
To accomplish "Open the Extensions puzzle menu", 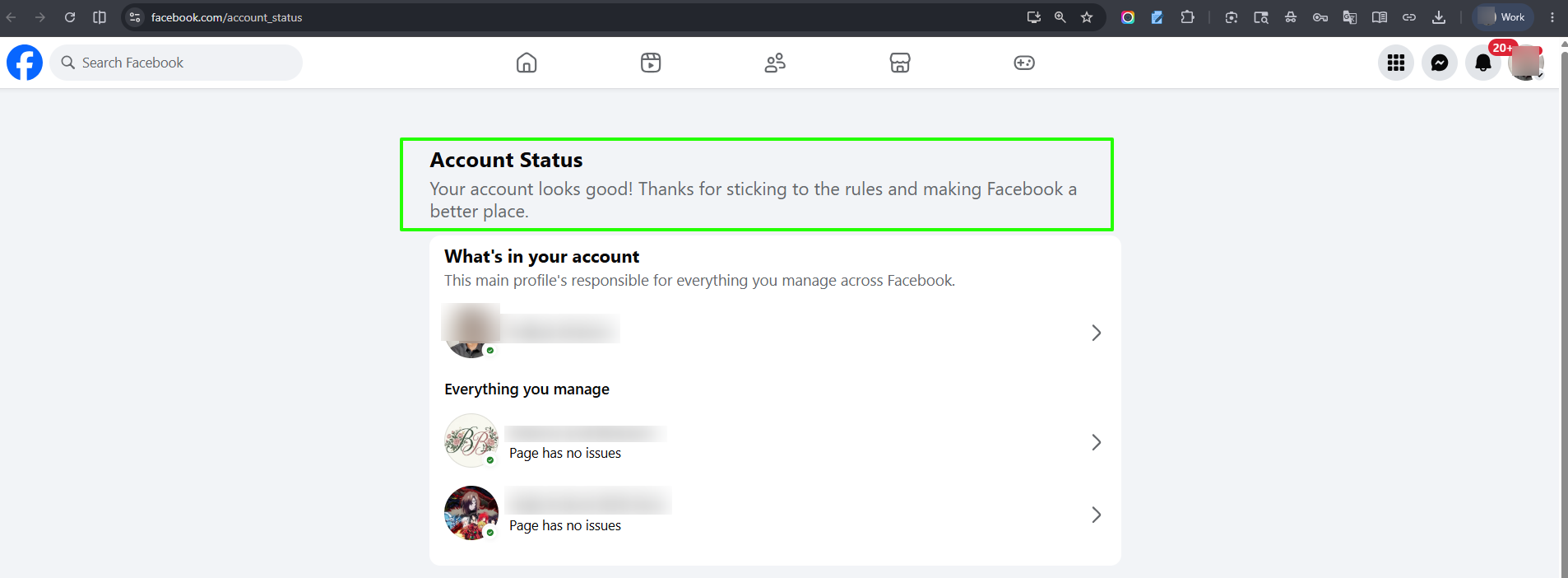I will tap(1187, 17).
